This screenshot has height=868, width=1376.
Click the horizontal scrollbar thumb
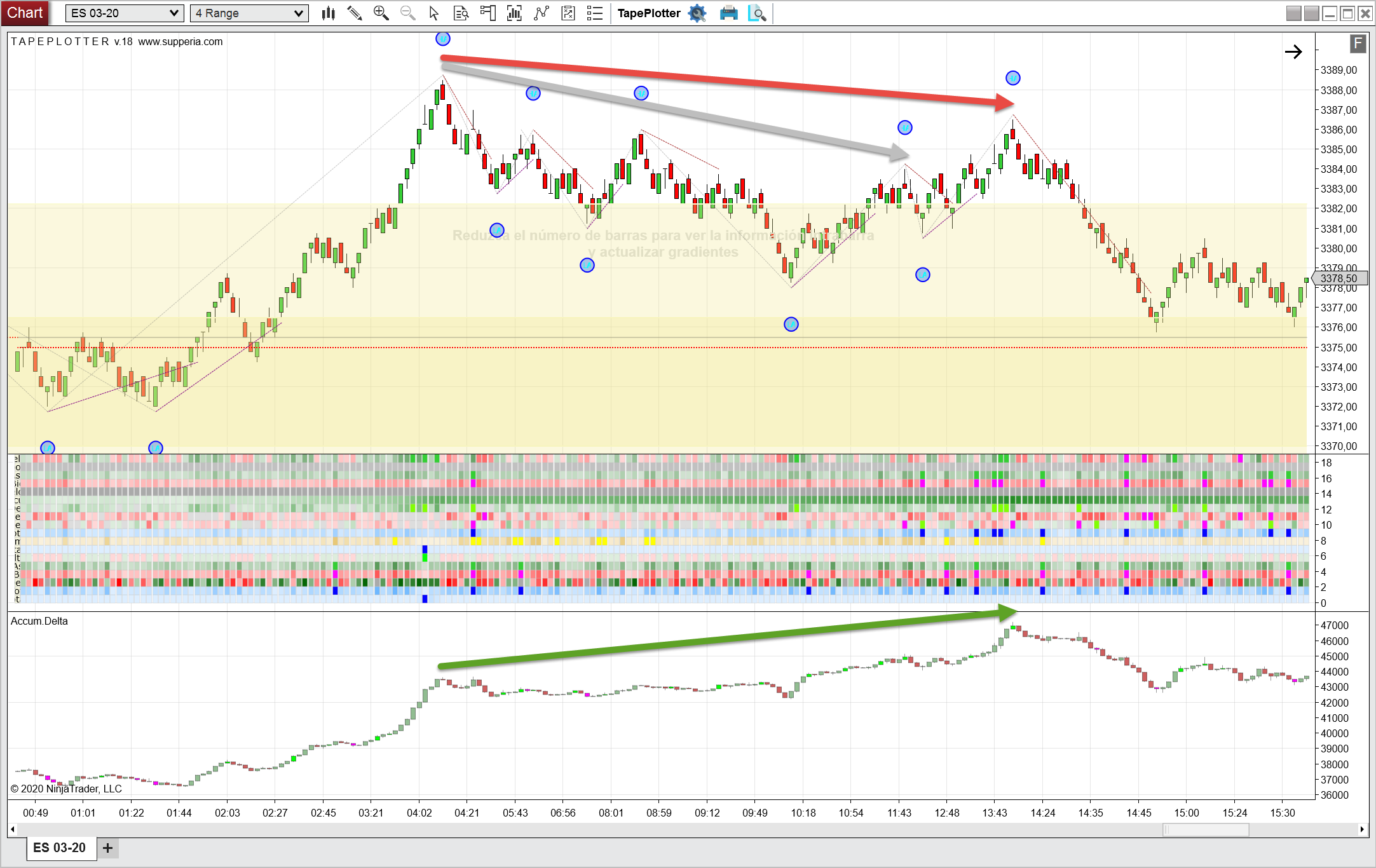1206,829
